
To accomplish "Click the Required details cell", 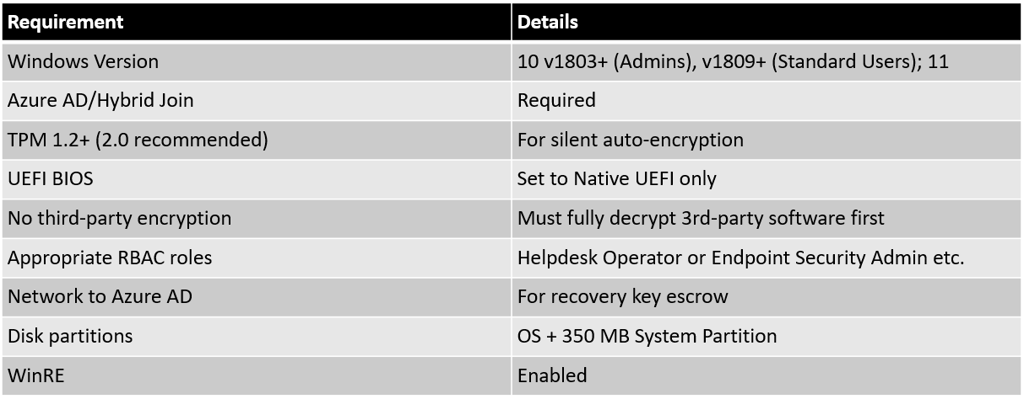I will [x=766, y=101].
